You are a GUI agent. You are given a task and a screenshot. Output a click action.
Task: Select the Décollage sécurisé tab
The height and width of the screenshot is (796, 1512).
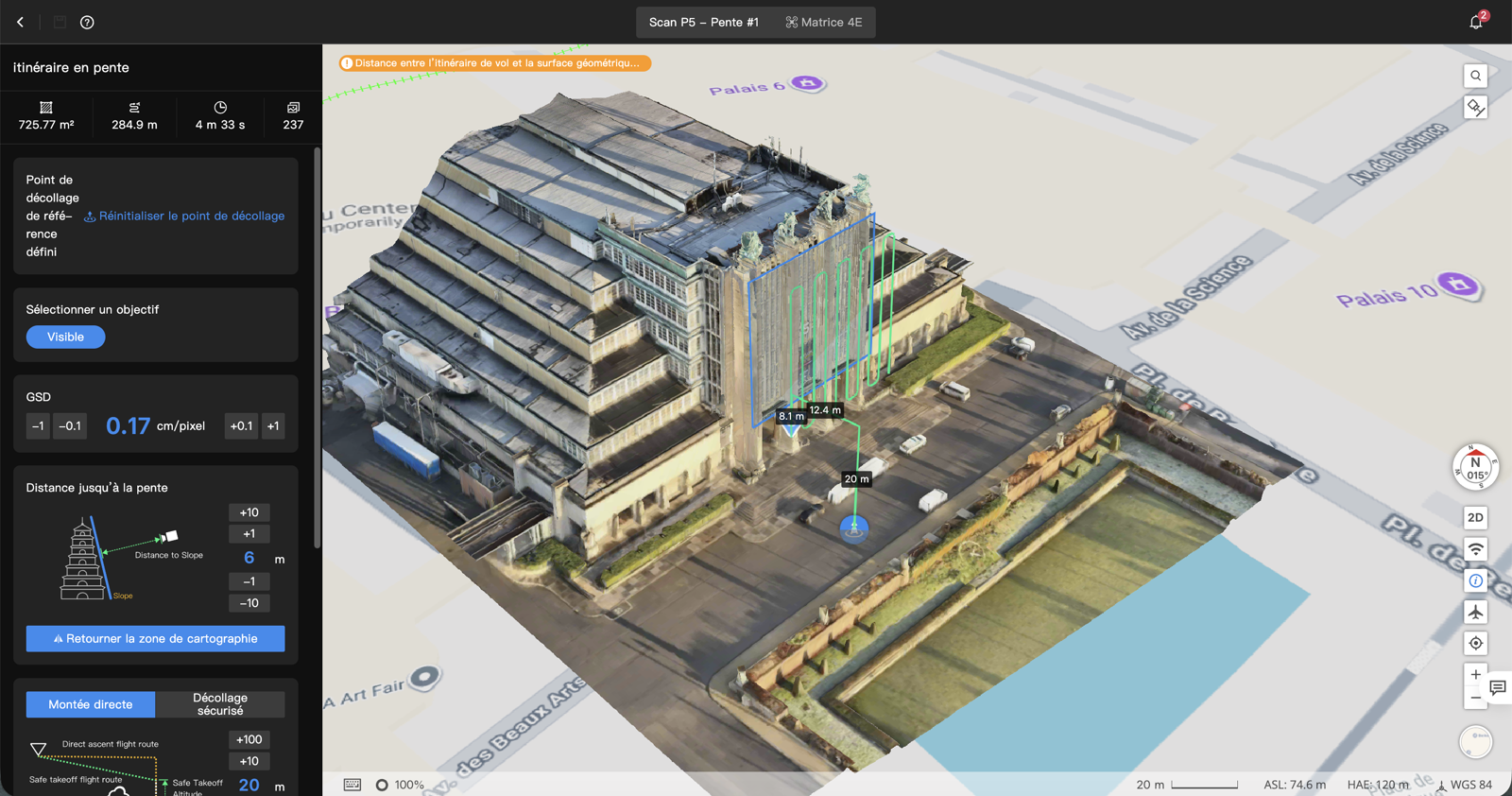(220, 704)
